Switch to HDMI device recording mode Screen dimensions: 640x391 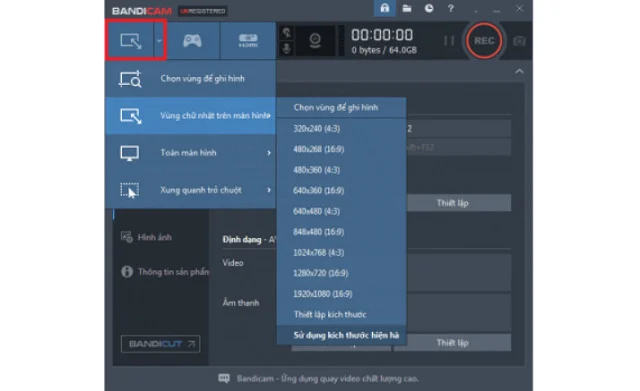click(248, 41)
